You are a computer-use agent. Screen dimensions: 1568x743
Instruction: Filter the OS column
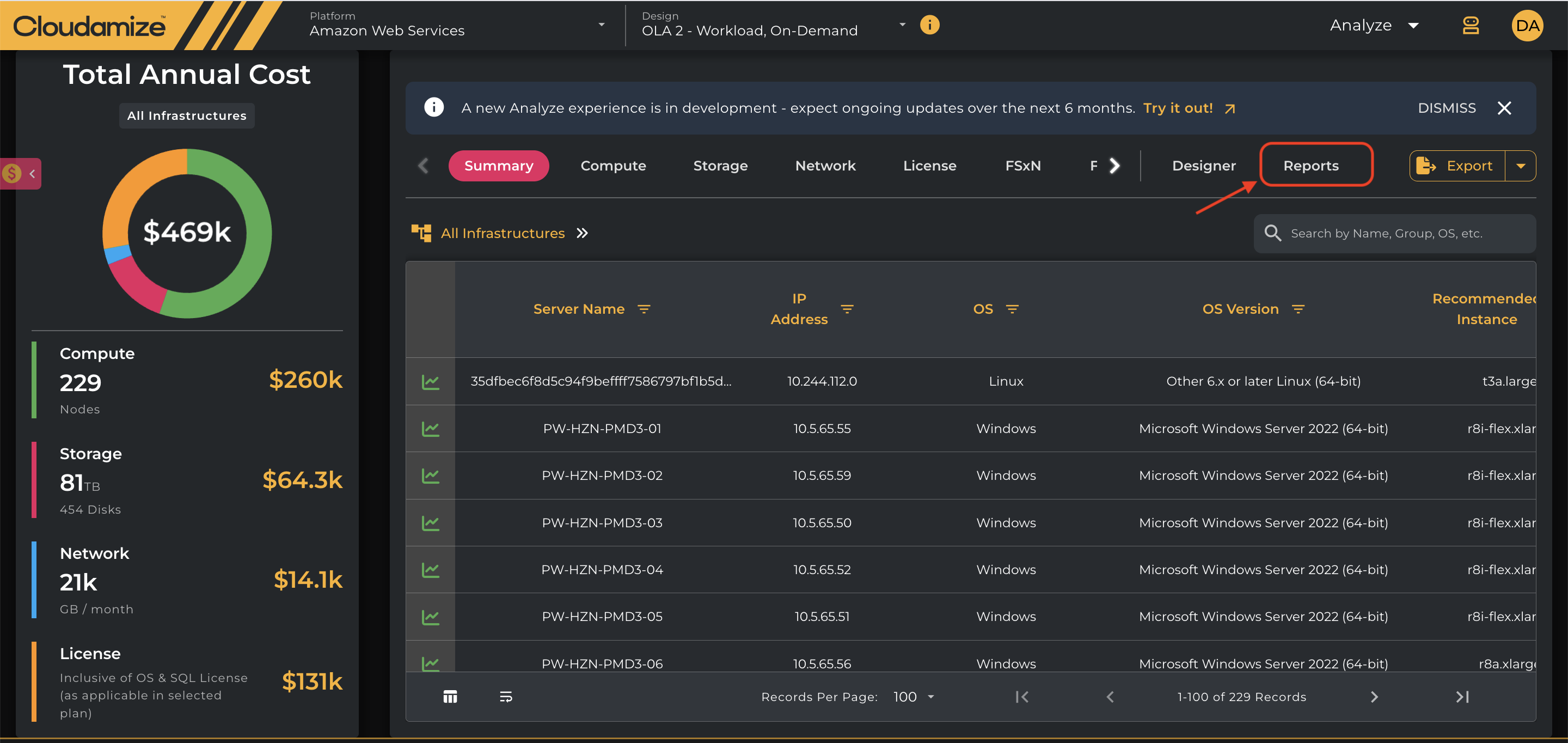(x=1012, y=309)
